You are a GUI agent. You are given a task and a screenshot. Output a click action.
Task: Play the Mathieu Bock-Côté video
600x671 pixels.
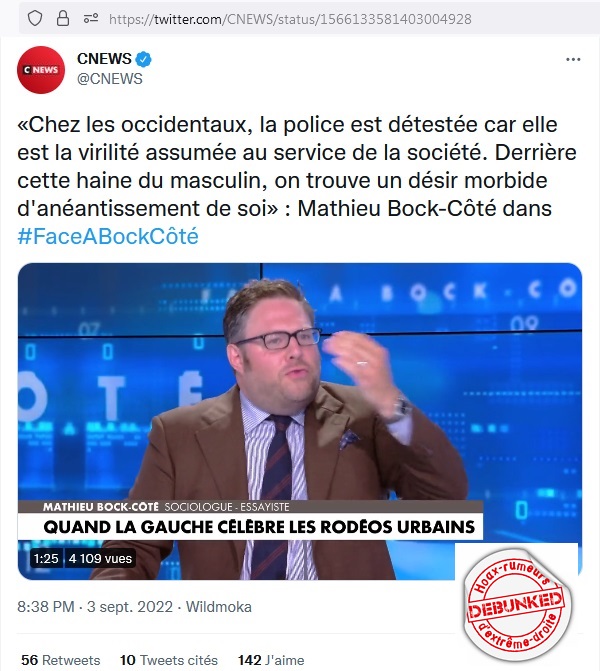[x=300, y=421]
